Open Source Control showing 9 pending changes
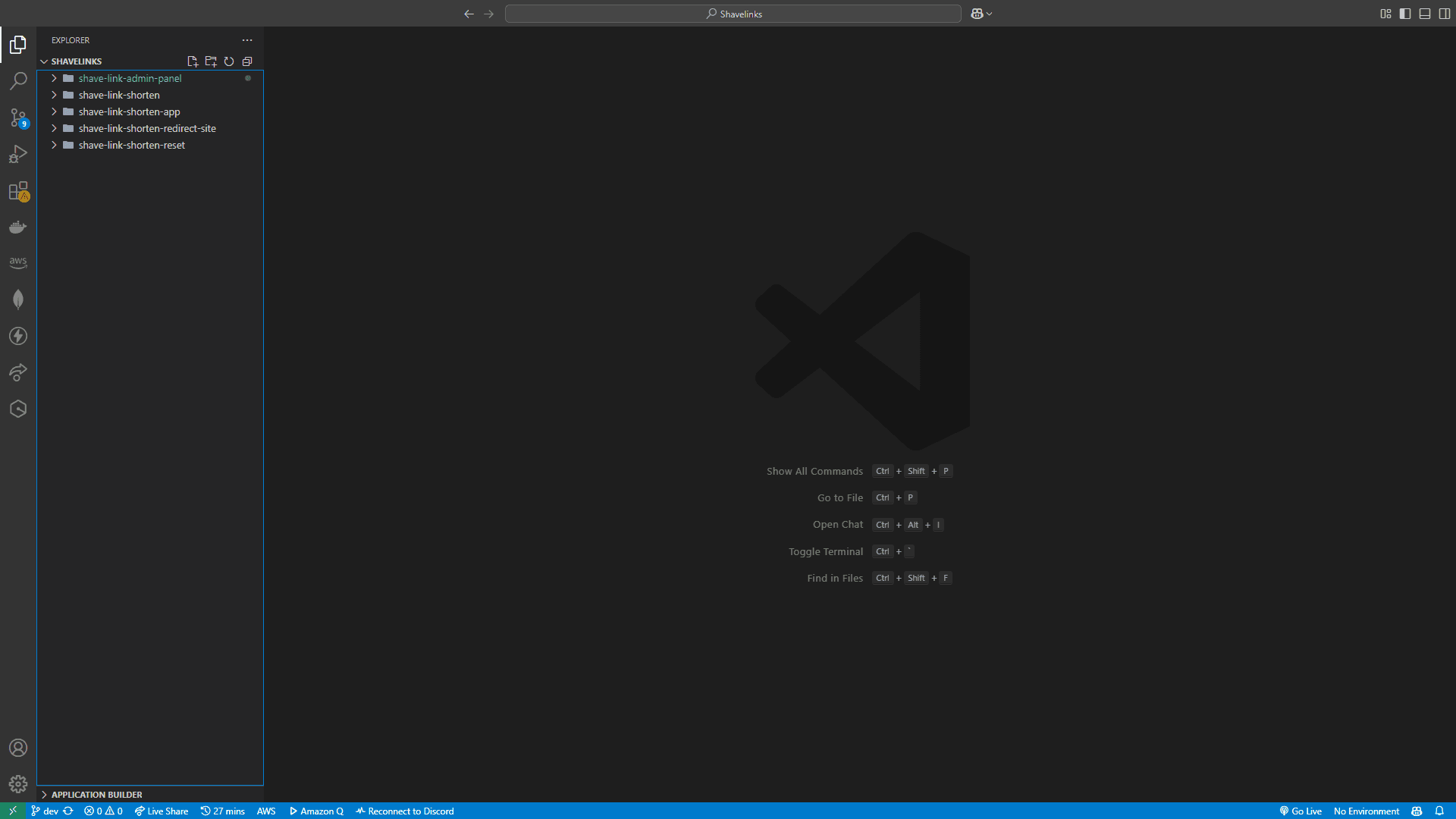Image resolution: width=1456 pixels, height=819 pixels. point(18,118)
